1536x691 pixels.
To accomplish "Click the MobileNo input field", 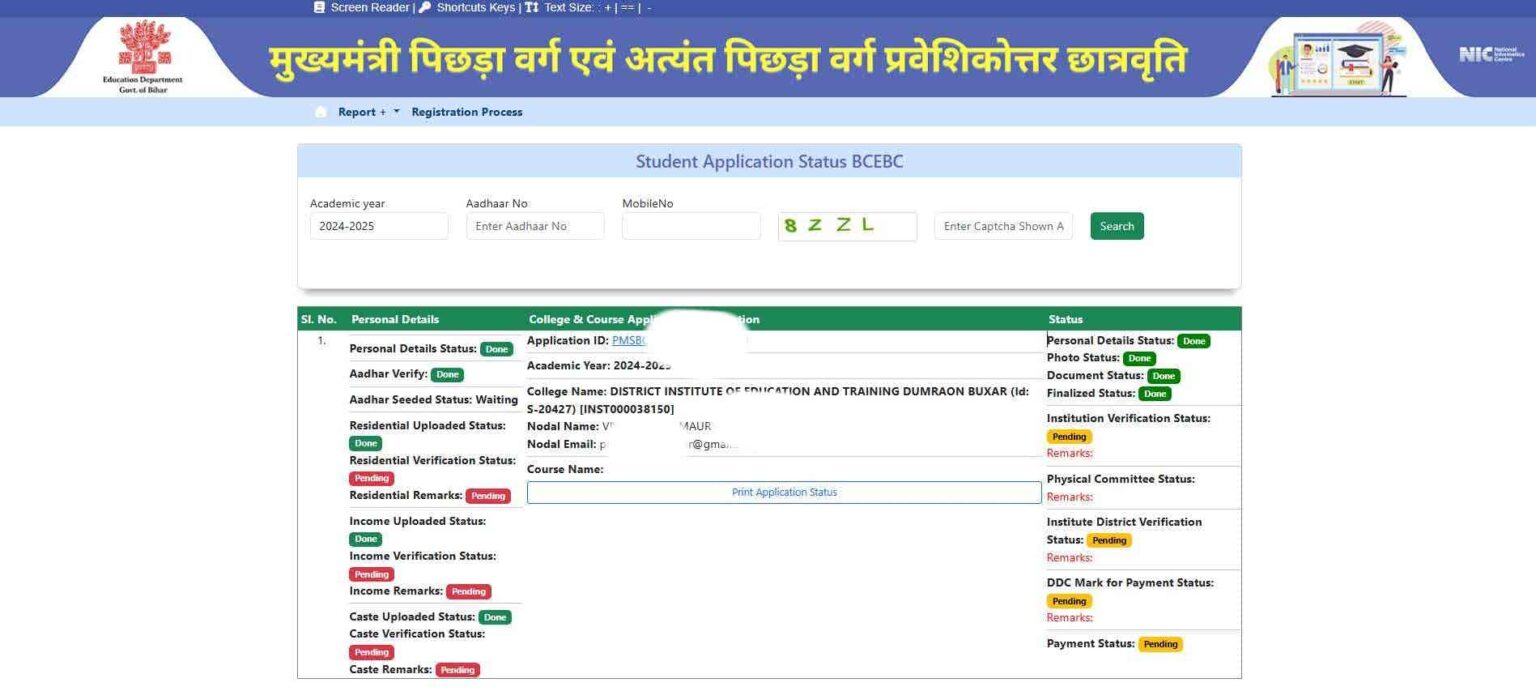I will point(691,226).
